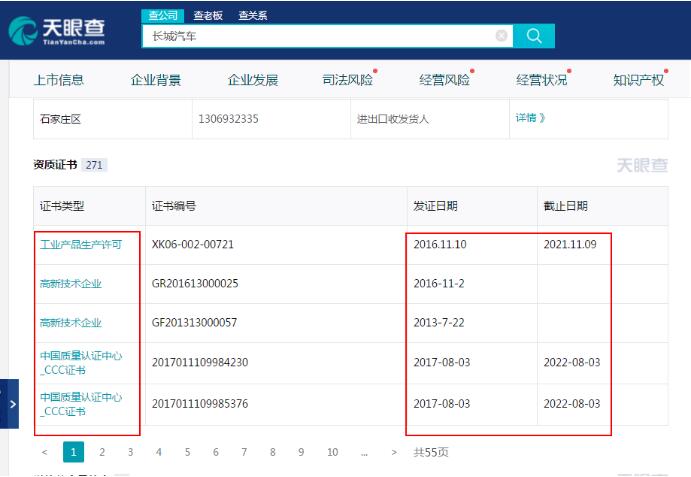691x477 pixels.
Task: Click certificate number 2017011109984230
Action: (200, 362)
